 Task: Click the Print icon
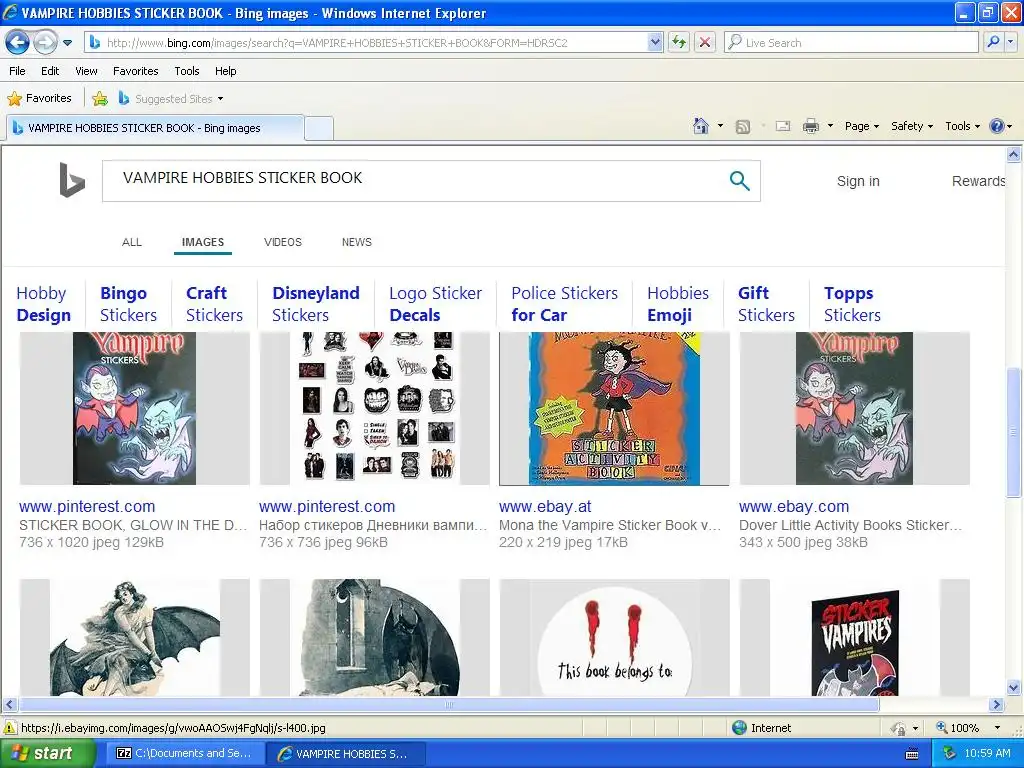pos(810,126)
